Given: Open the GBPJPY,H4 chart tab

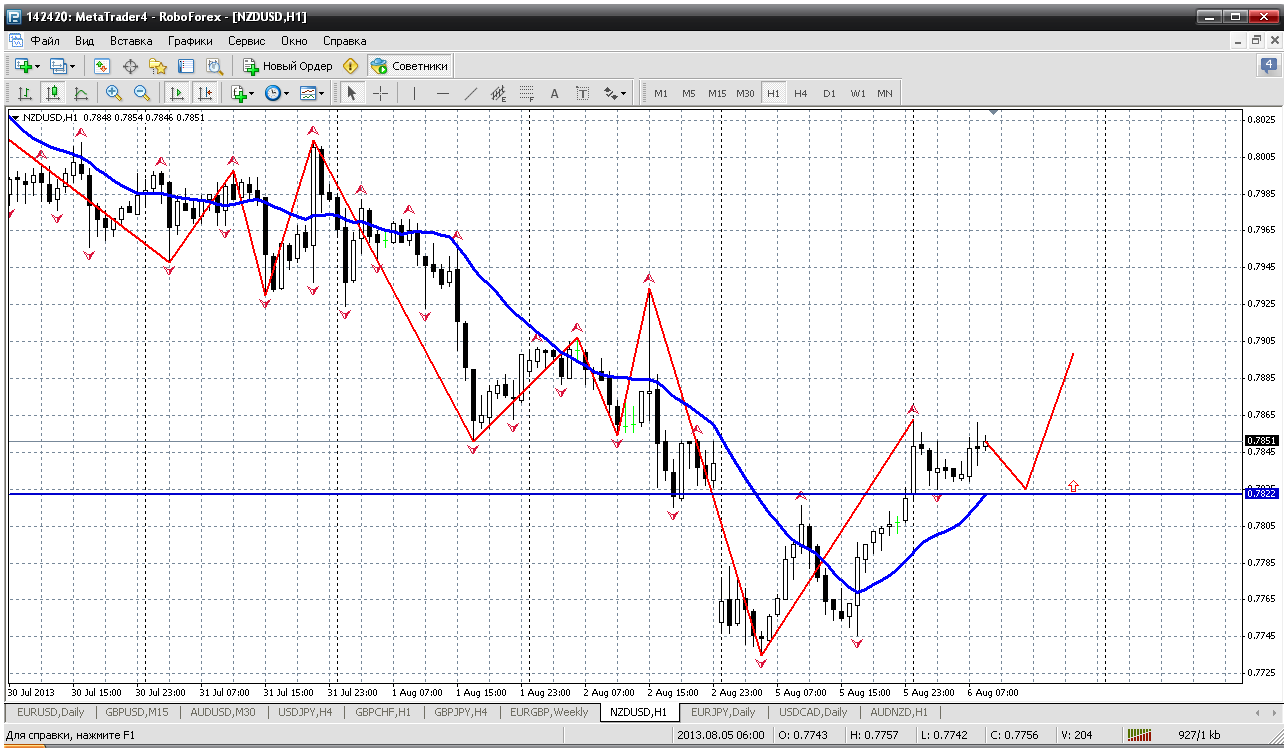Looking at the screenshot, I should tap(460, 712).
